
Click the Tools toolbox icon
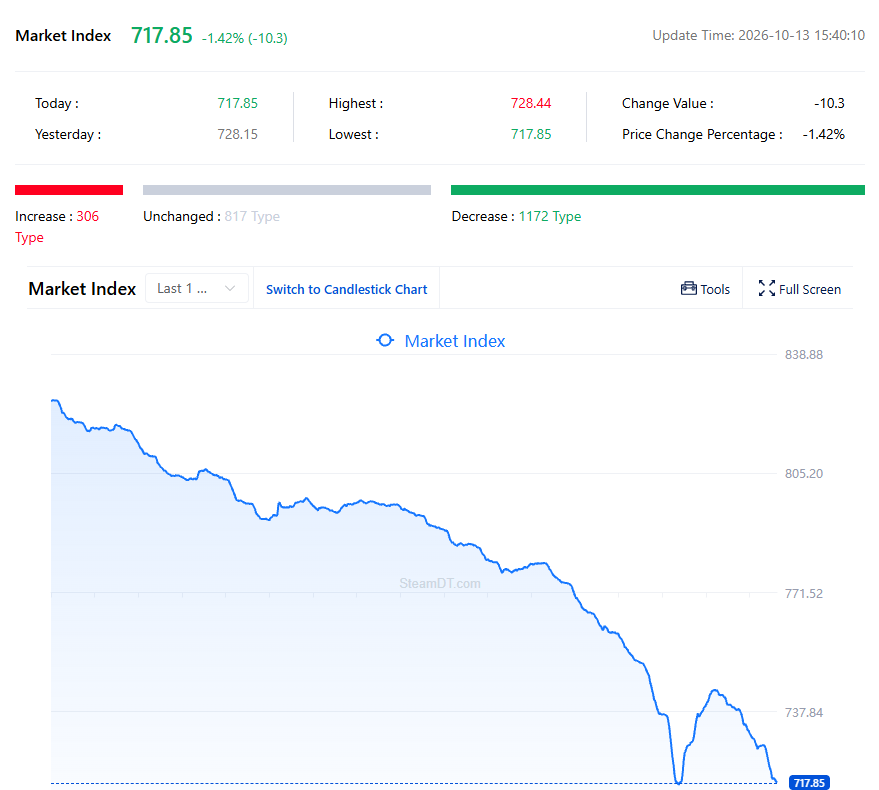(688, 288)
